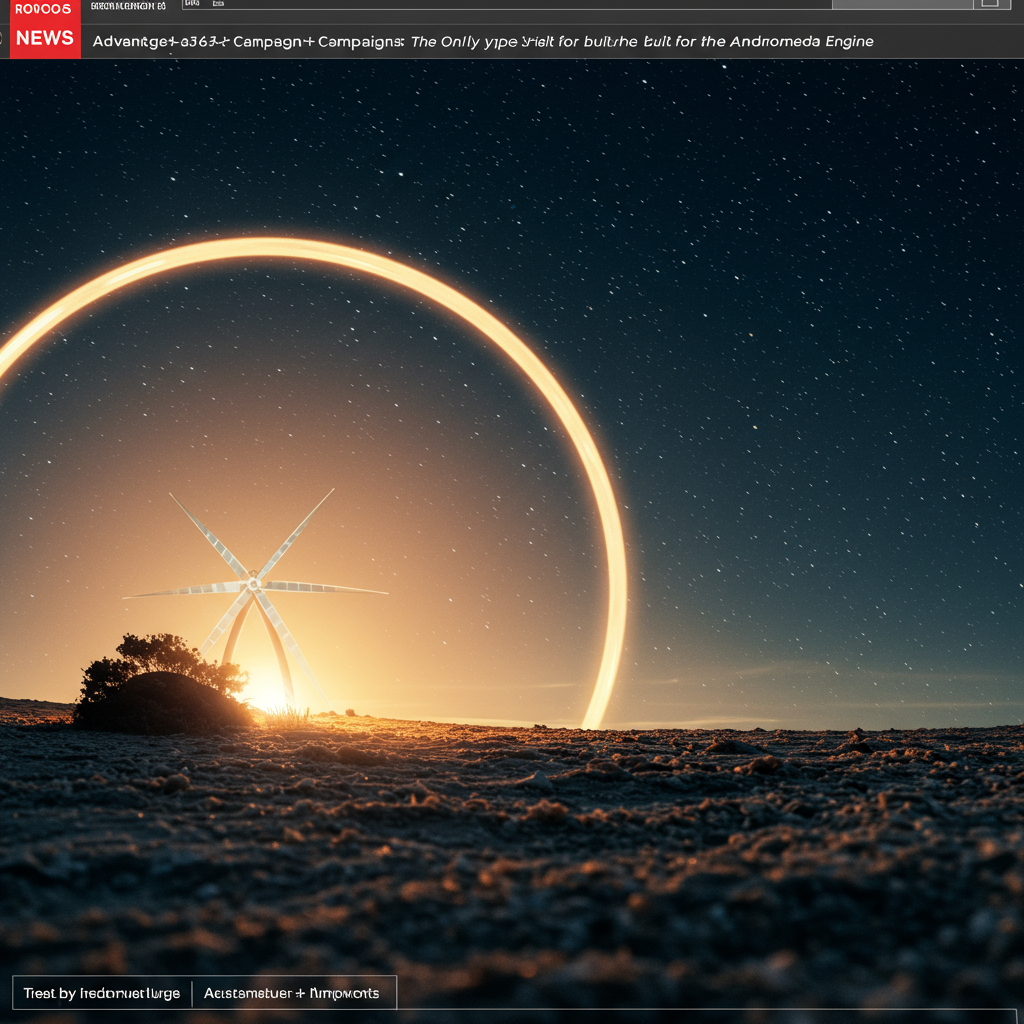Image resolution: width=1024 pixels, height=1024 pixels.
Task: Click the first small icon left of the top bar
Action: [x=193, y=4]
